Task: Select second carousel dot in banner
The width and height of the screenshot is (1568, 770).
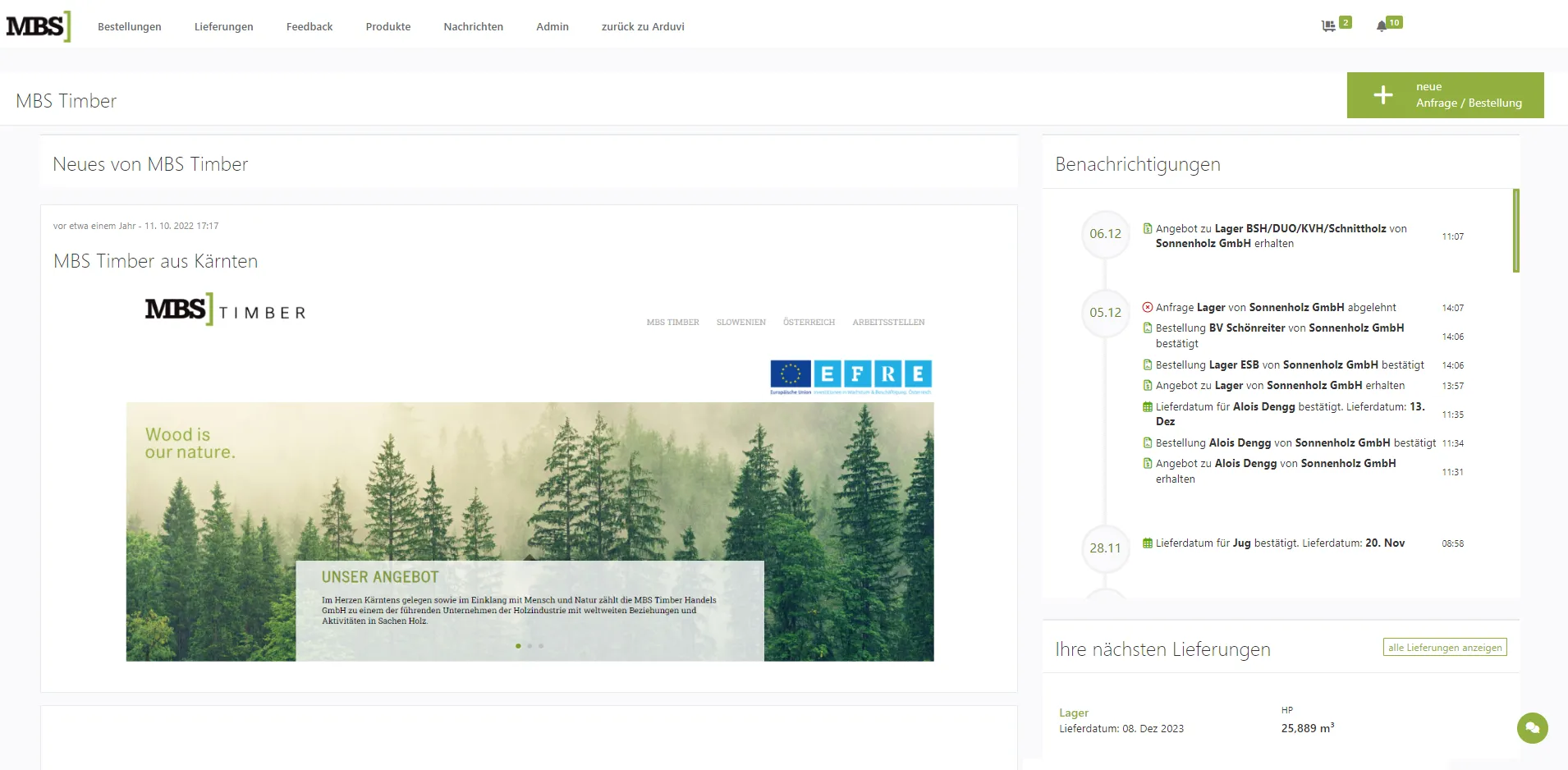Action: pyautogui.click(x=530, y=646)
